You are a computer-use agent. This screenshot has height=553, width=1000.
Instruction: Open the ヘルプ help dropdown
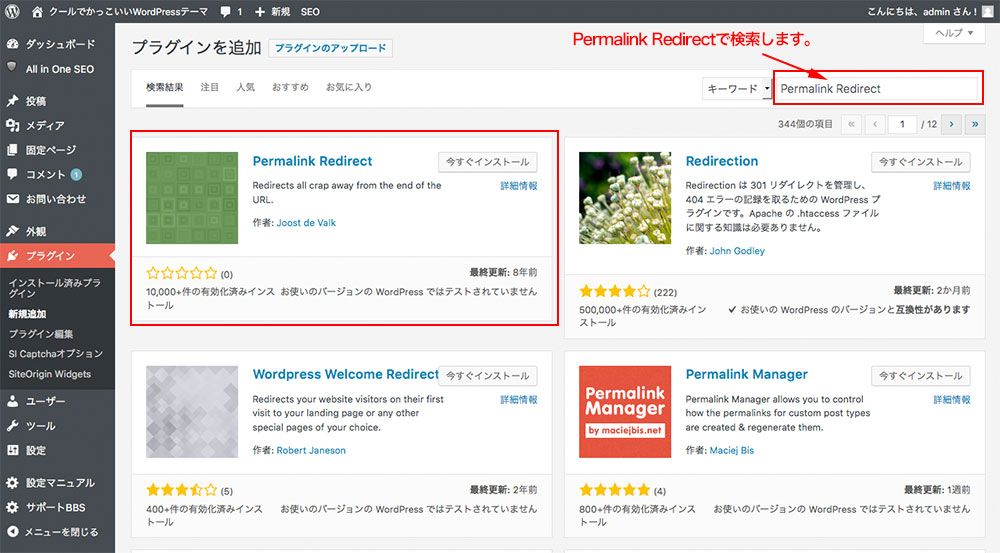[953, 33]
